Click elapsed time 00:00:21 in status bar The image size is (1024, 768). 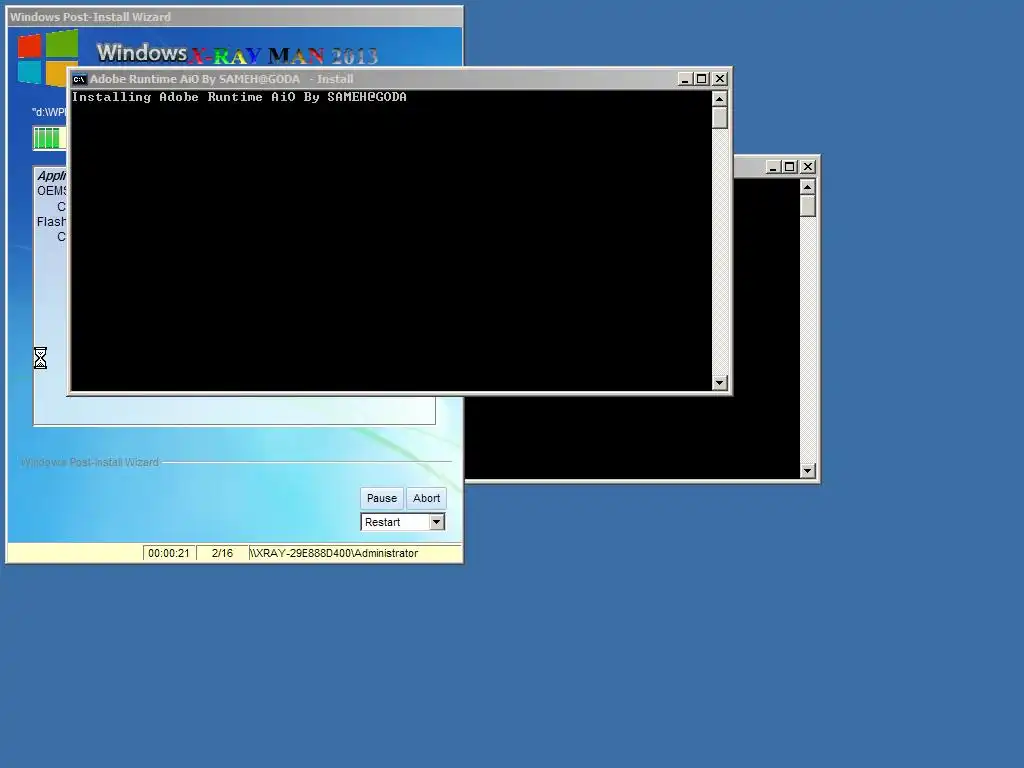tap(168, 553)
